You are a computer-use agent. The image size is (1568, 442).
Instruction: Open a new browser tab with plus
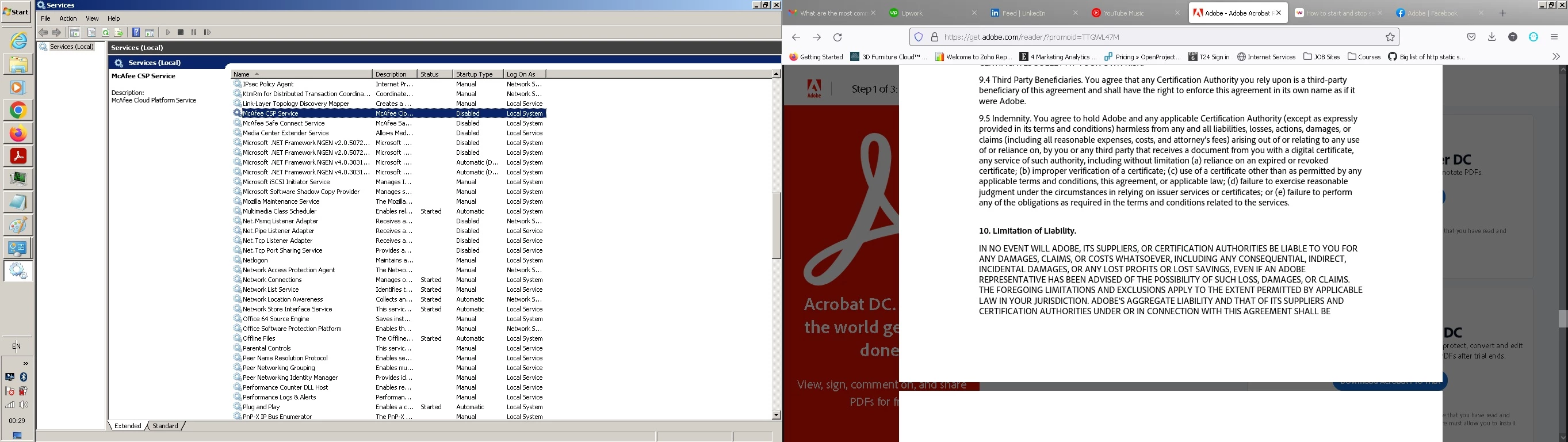1502,13
